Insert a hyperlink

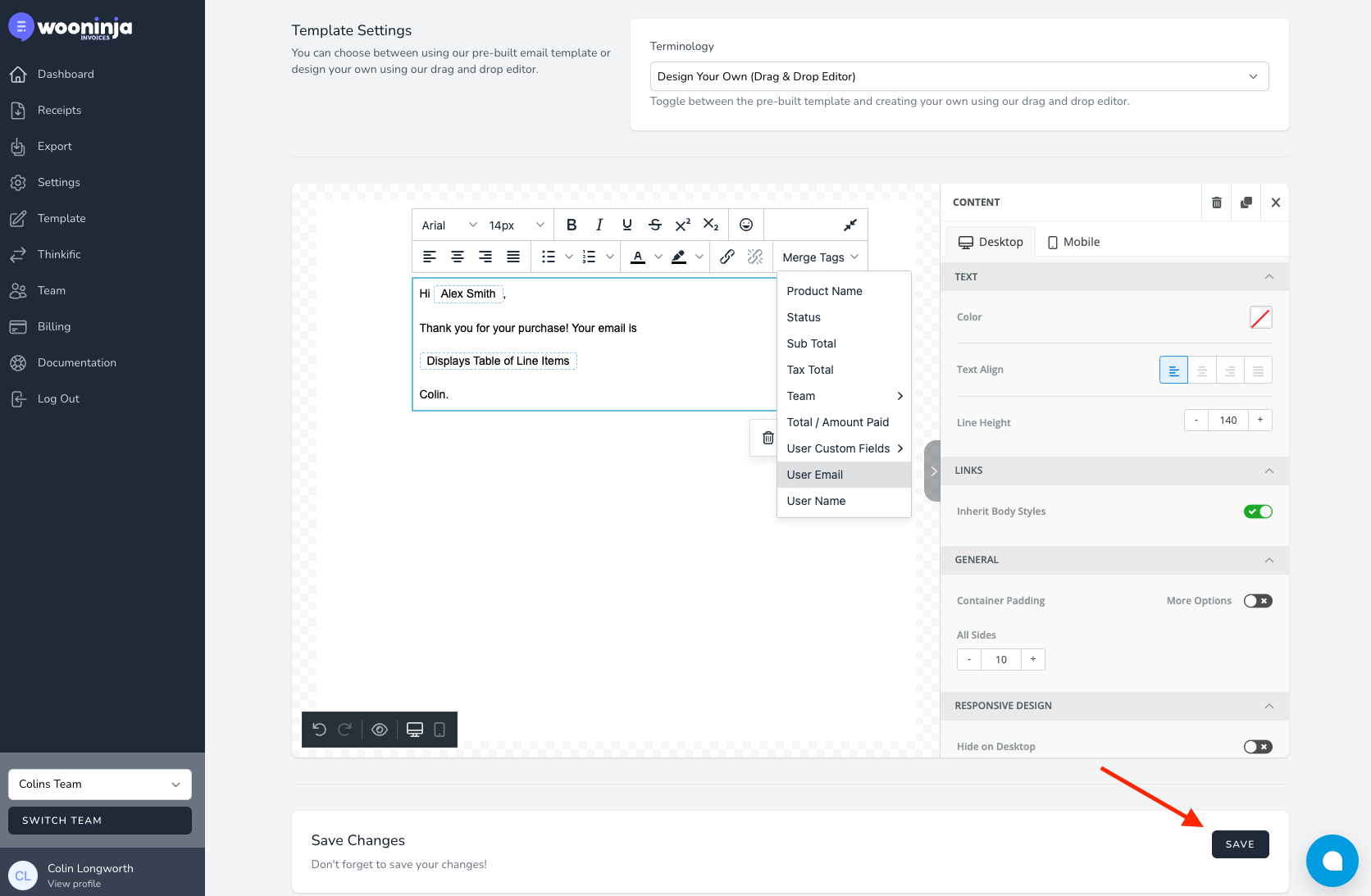tap(727, 257)
